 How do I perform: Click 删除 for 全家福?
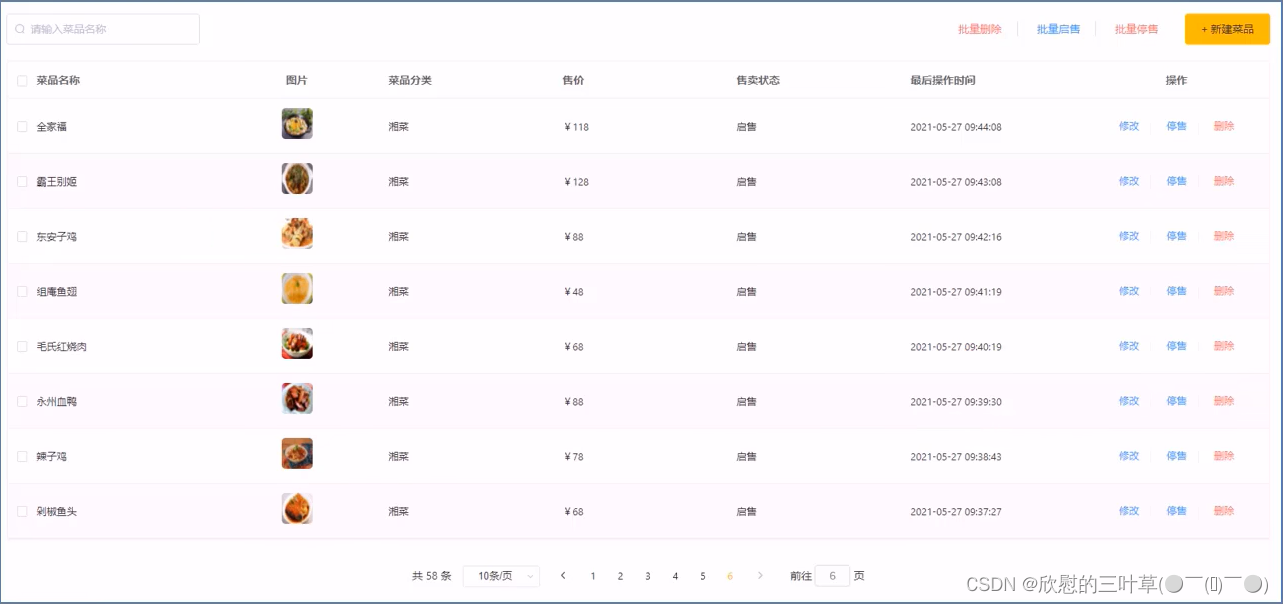click(x=1224, y=126)
